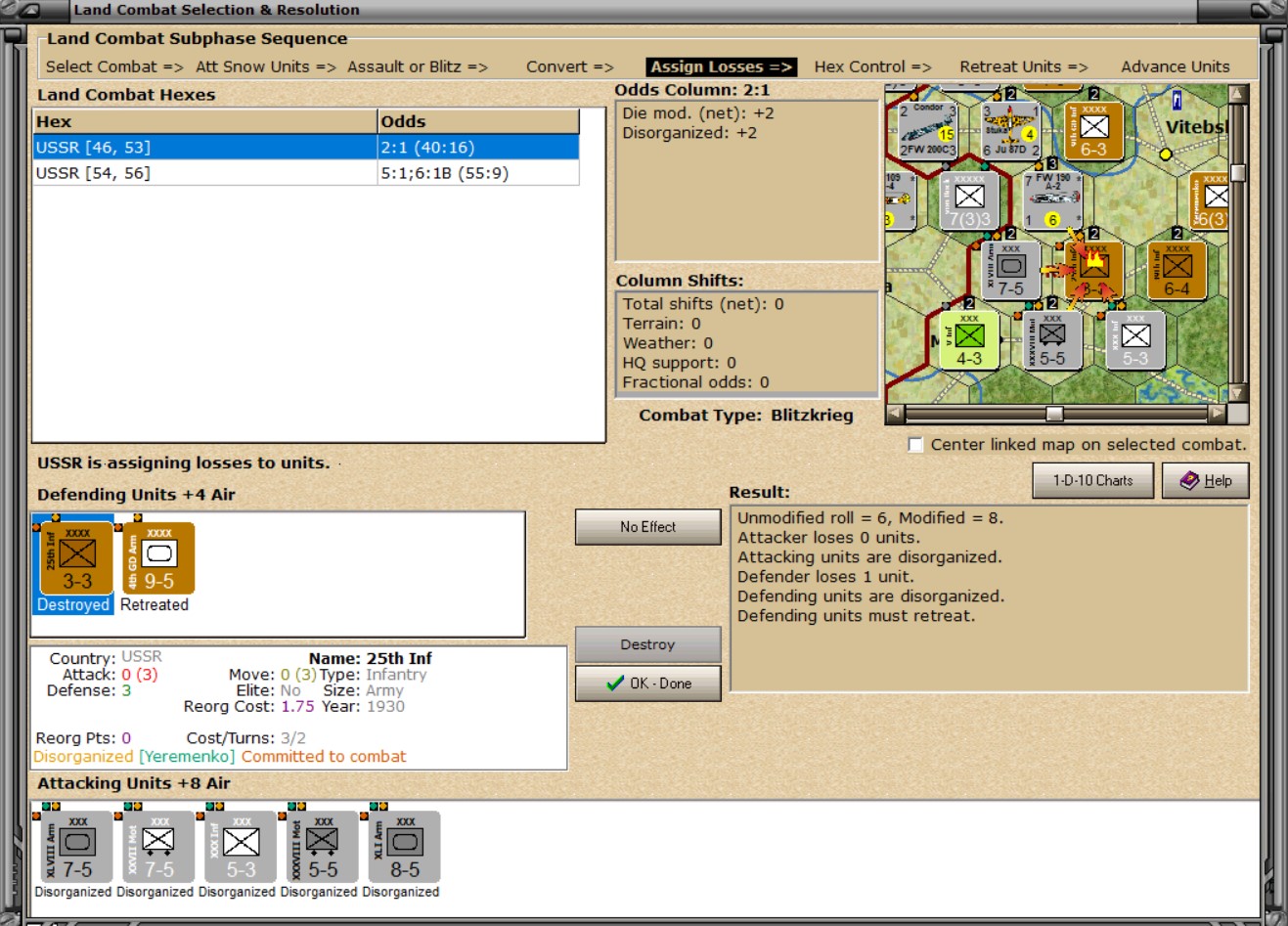Click the Hex column header

click(205, 121)
